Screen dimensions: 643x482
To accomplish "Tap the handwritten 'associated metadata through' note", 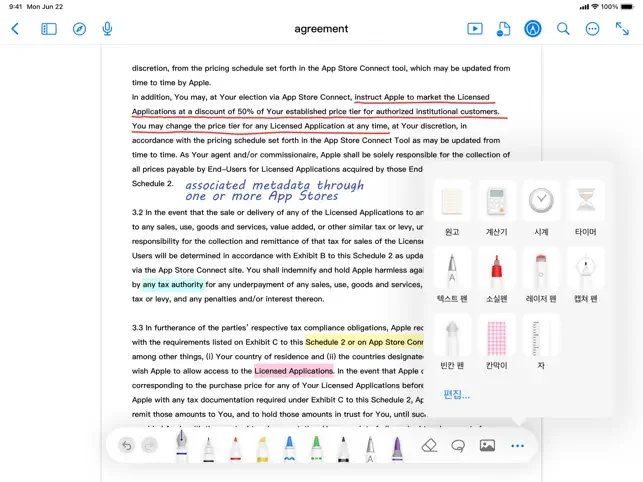I will [274, 185].
